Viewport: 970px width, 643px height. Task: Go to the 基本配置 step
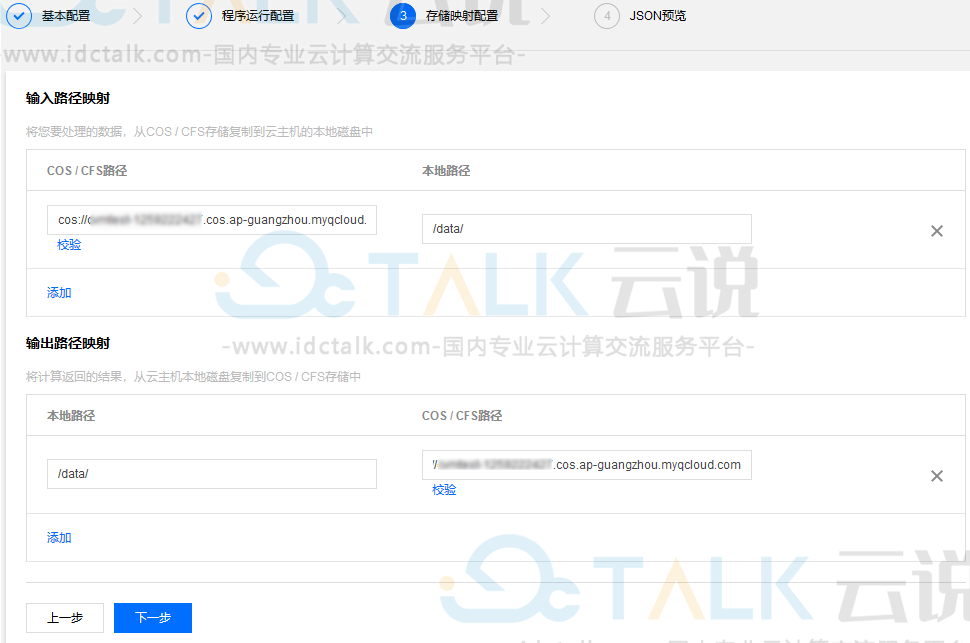pos(66,15)
